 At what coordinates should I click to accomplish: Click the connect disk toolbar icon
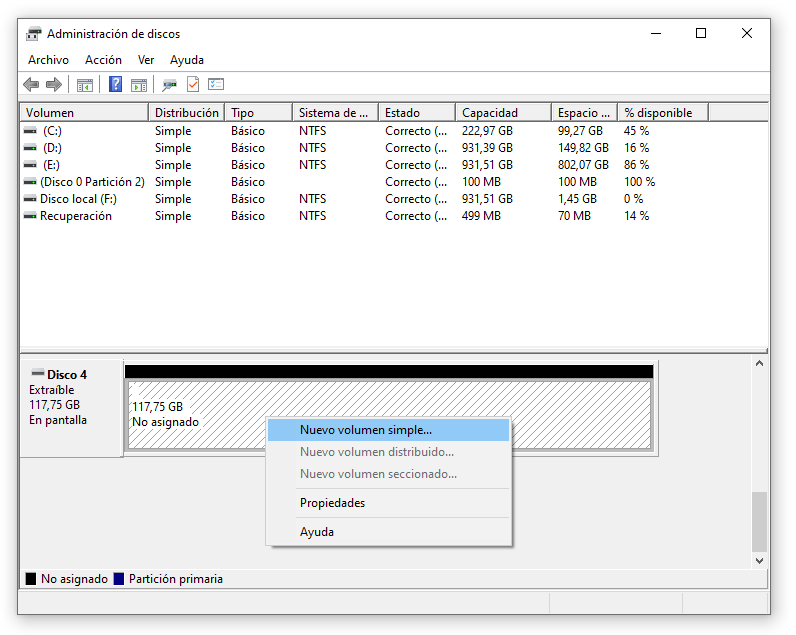coord(169,85)
